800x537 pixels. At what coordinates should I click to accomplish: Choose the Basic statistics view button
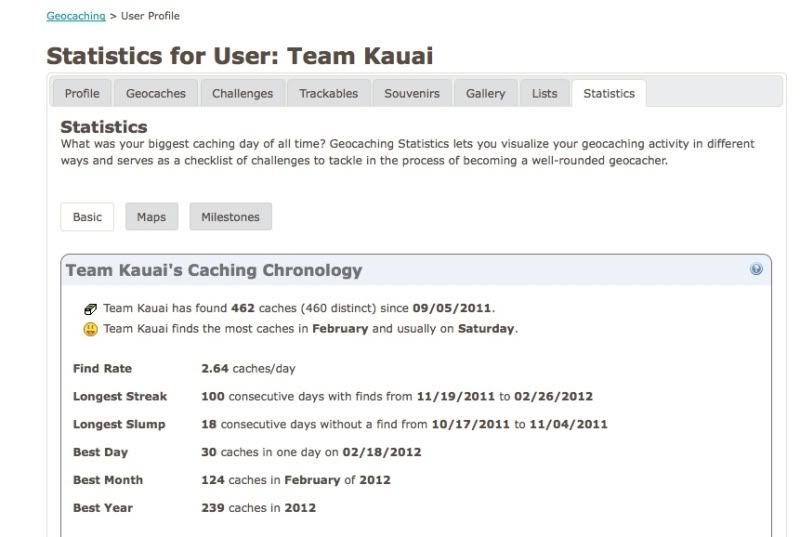[x=87, y=217]
